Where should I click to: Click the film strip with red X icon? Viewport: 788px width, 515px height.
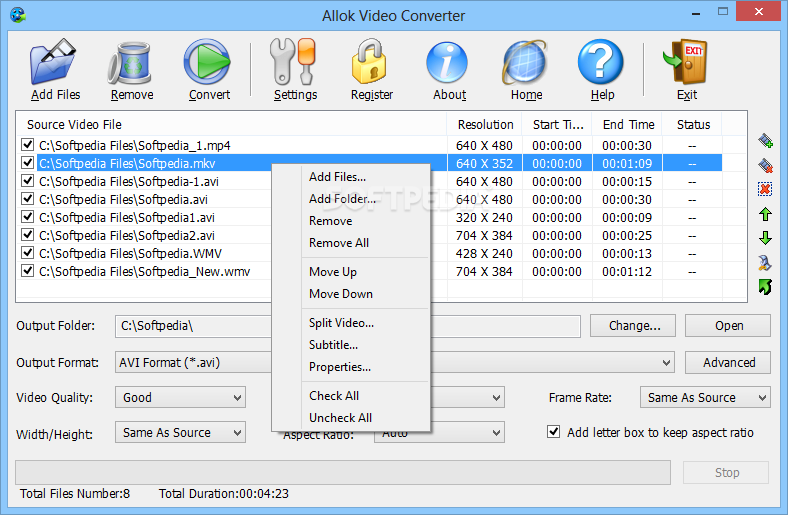(x=765, y=165)
